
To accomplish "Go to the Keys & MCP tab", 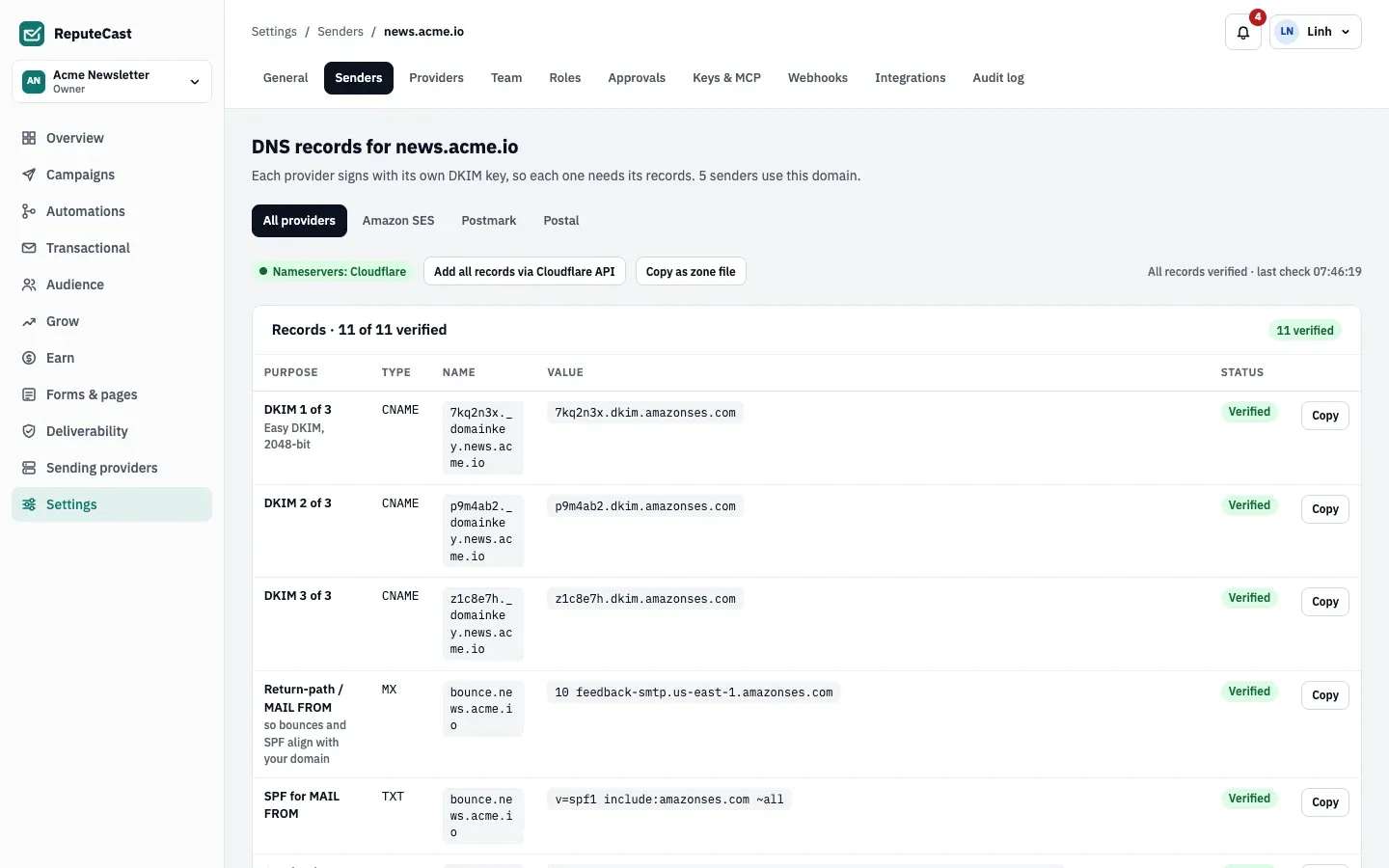I will point(726,78).
